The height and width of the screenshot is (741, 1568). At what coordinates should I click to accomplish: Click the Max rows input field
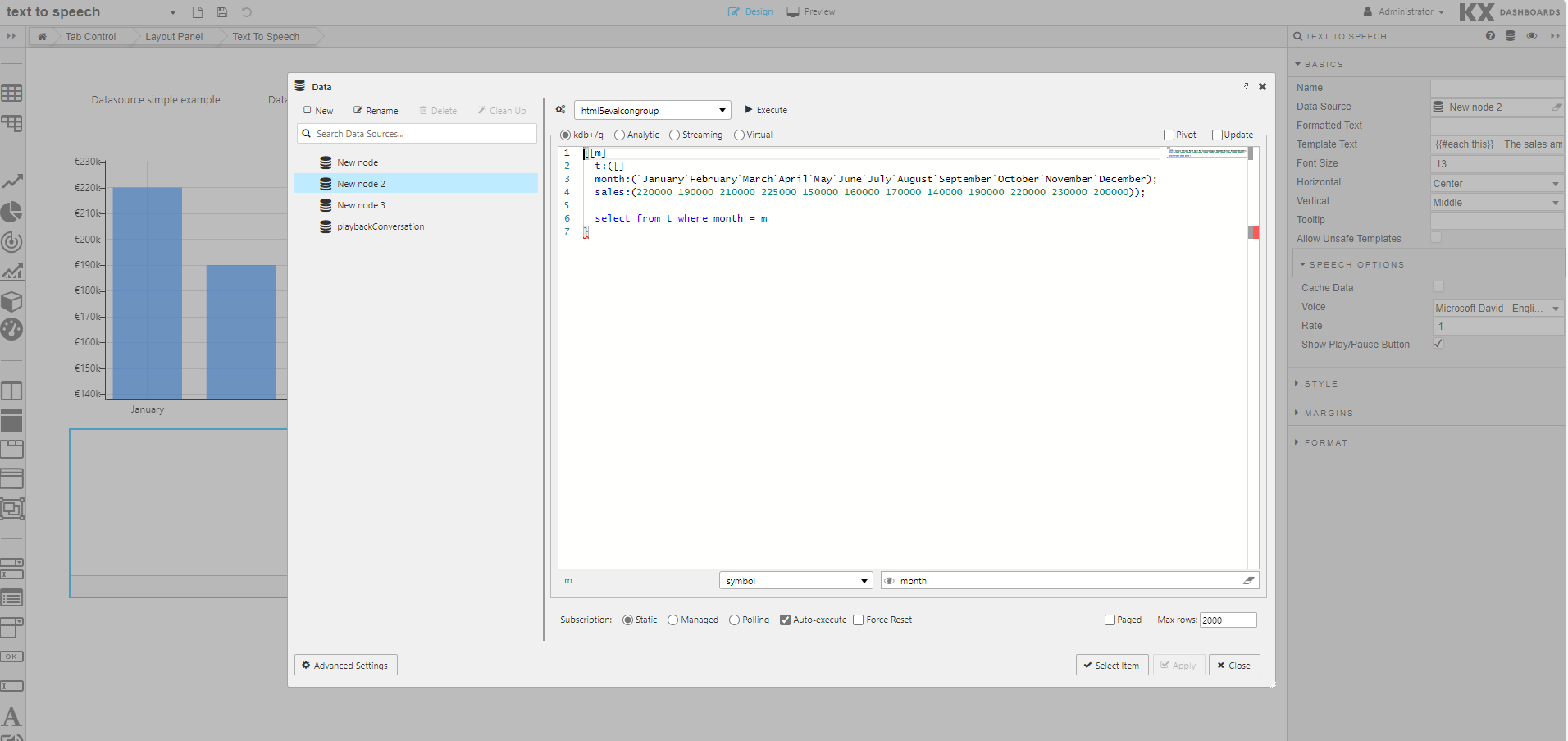click(1228, 620)
